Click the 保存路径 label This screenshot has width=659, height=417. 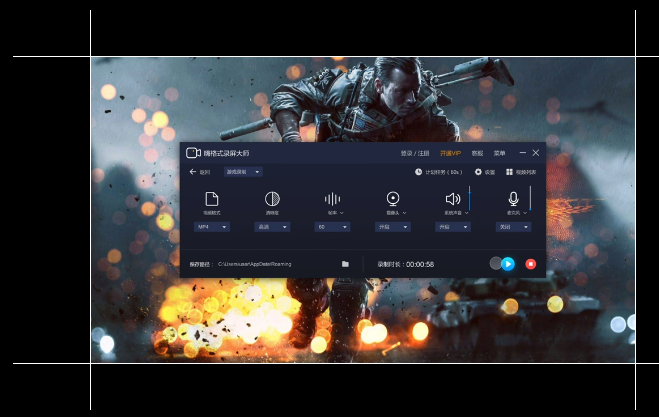(200, 264)
